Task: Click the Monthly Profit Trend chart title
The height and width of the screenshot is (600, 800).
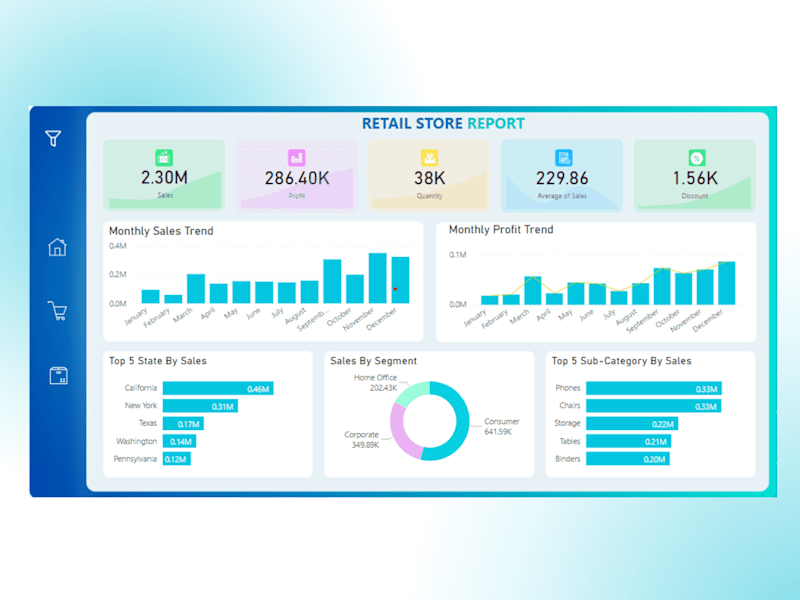Action: (x=501, y=230)
